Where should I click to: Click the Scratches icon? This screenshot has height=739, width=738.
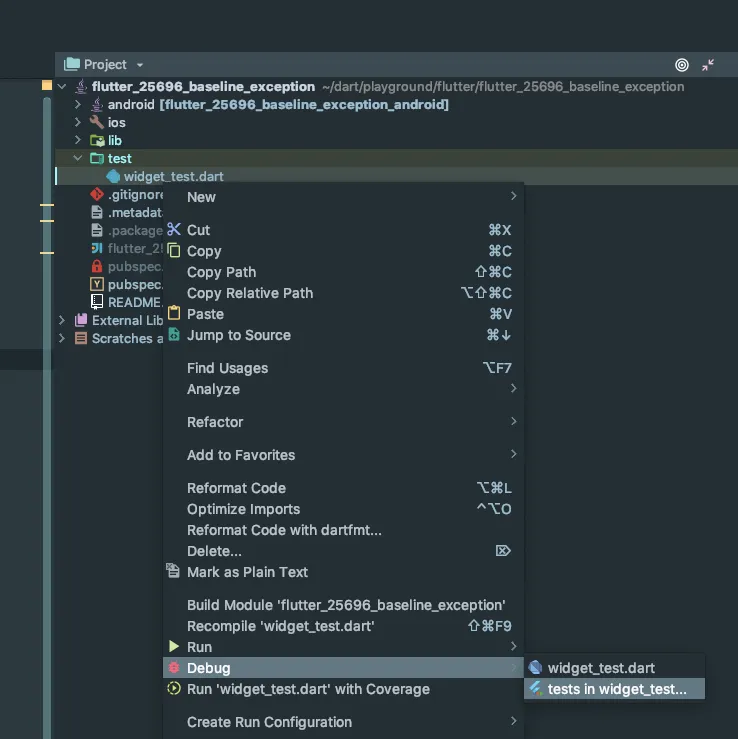coord(81,338)
